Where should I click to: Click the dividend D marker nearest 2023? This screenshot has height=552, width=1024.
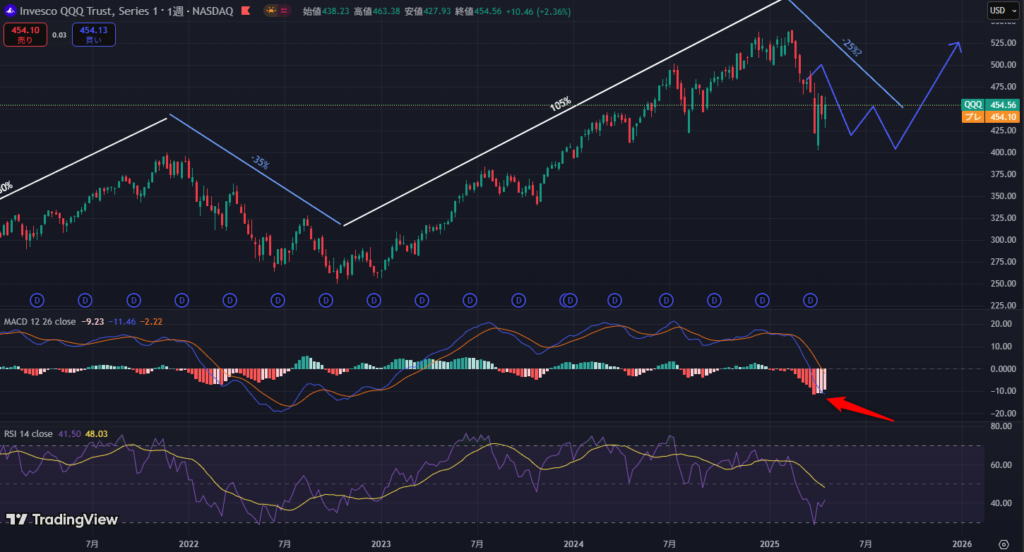coord(374,300)
